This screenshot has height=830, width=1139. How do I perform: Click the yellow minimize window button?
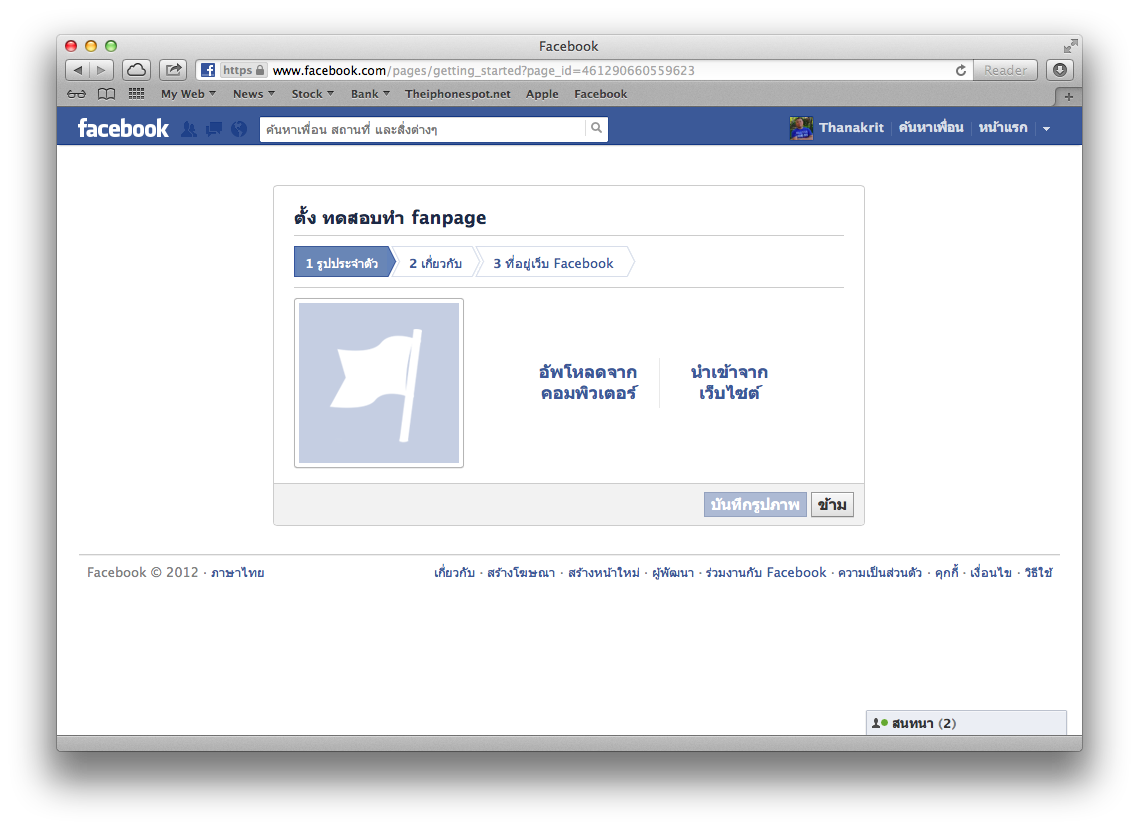[91, 46]
